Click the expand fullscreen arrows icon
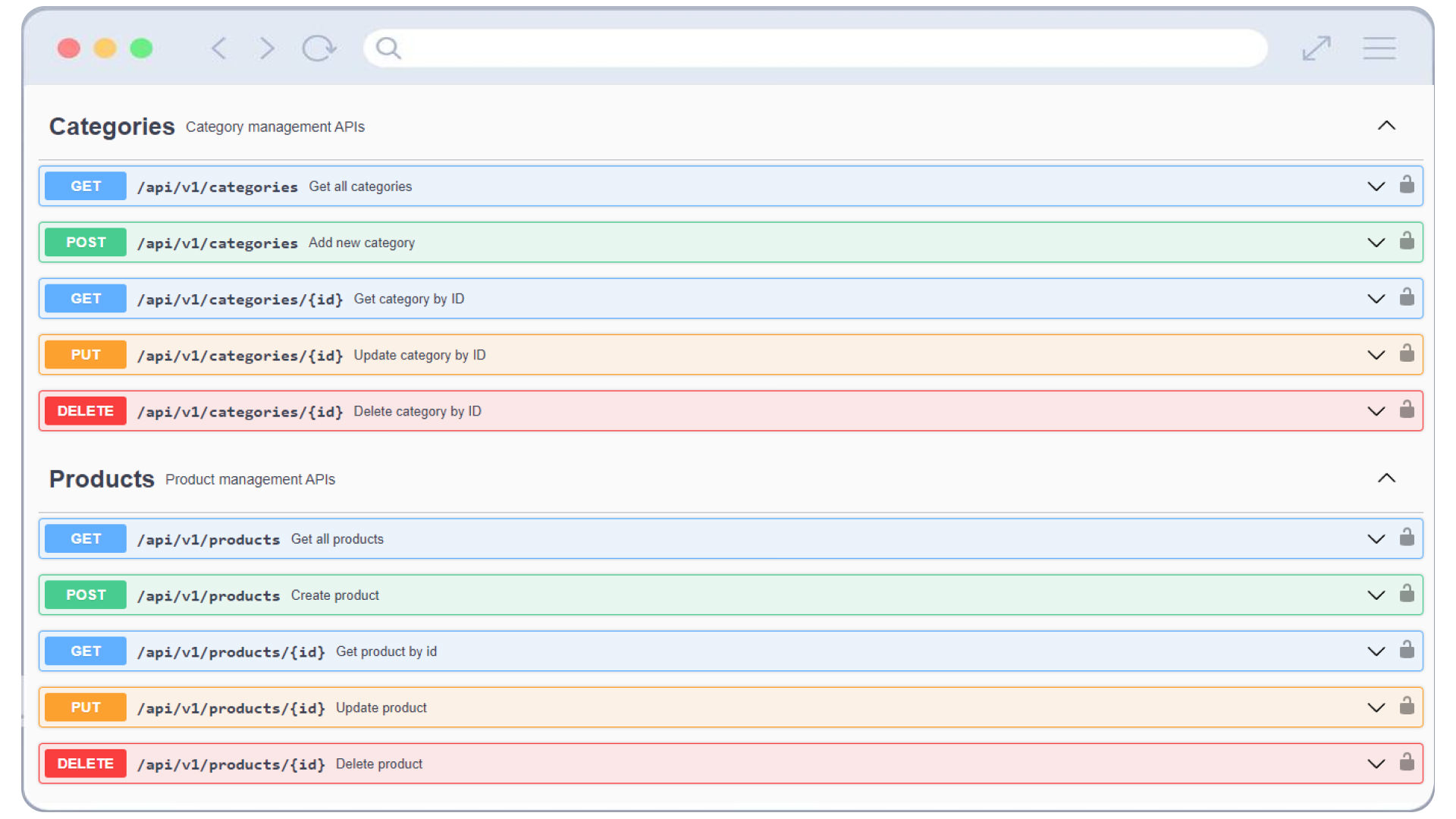The width and height of the screenshot is (1456, 819). 1316,49
